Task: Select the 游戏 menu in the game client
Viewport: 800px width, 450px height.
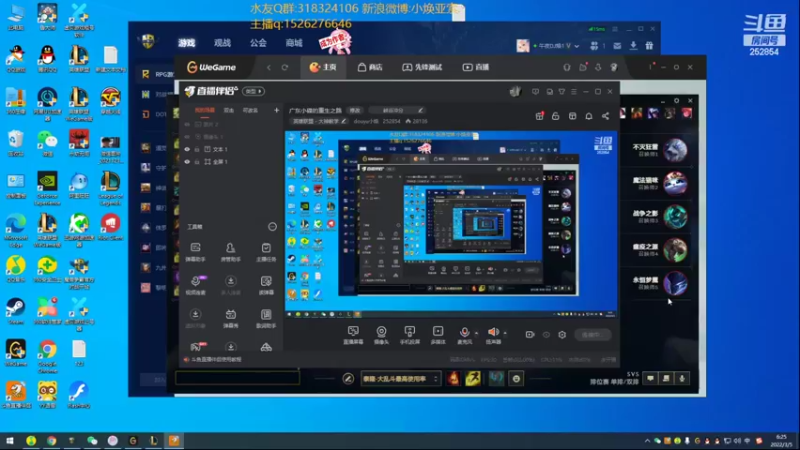Action: [x=187, y=43]
